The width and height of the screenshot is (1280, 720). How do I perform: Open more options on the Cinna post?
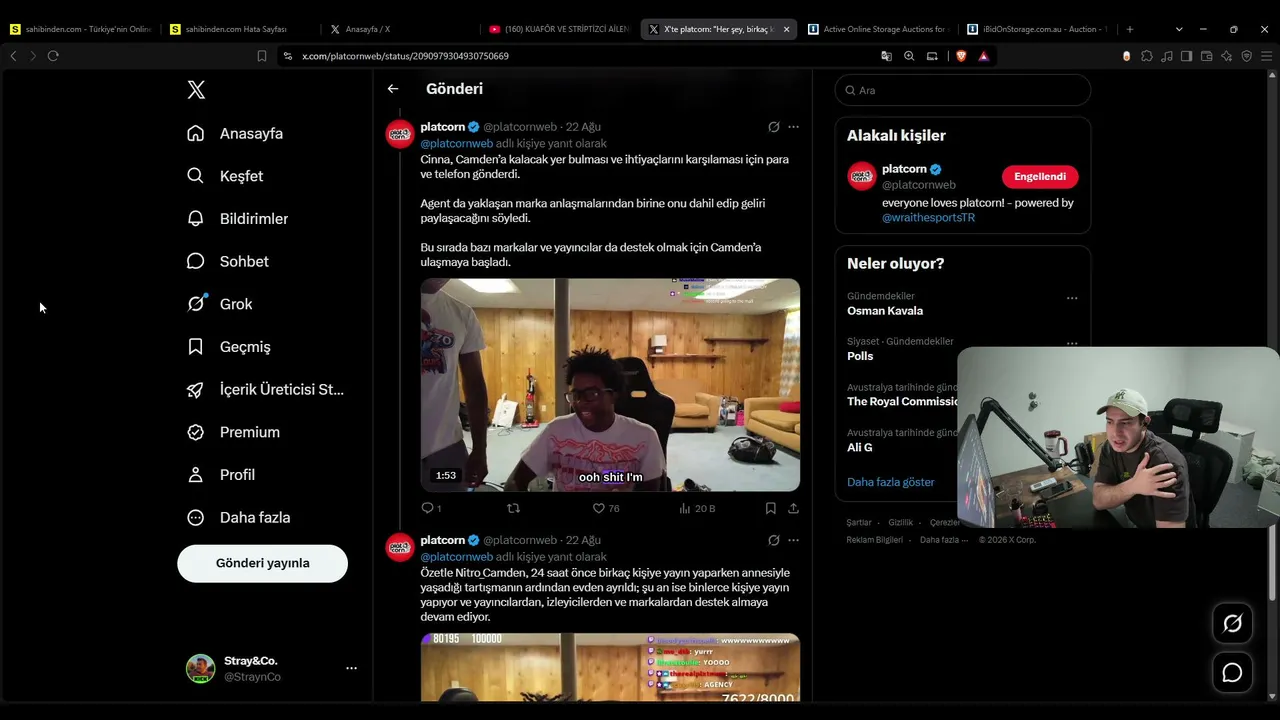[x=794, y=127]
